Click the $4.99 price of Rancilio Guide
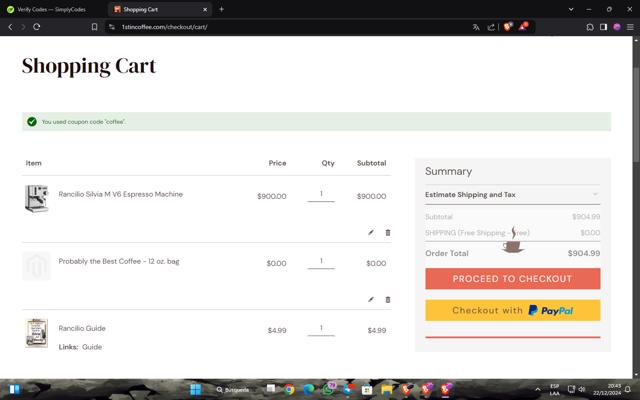 point(277,330)
